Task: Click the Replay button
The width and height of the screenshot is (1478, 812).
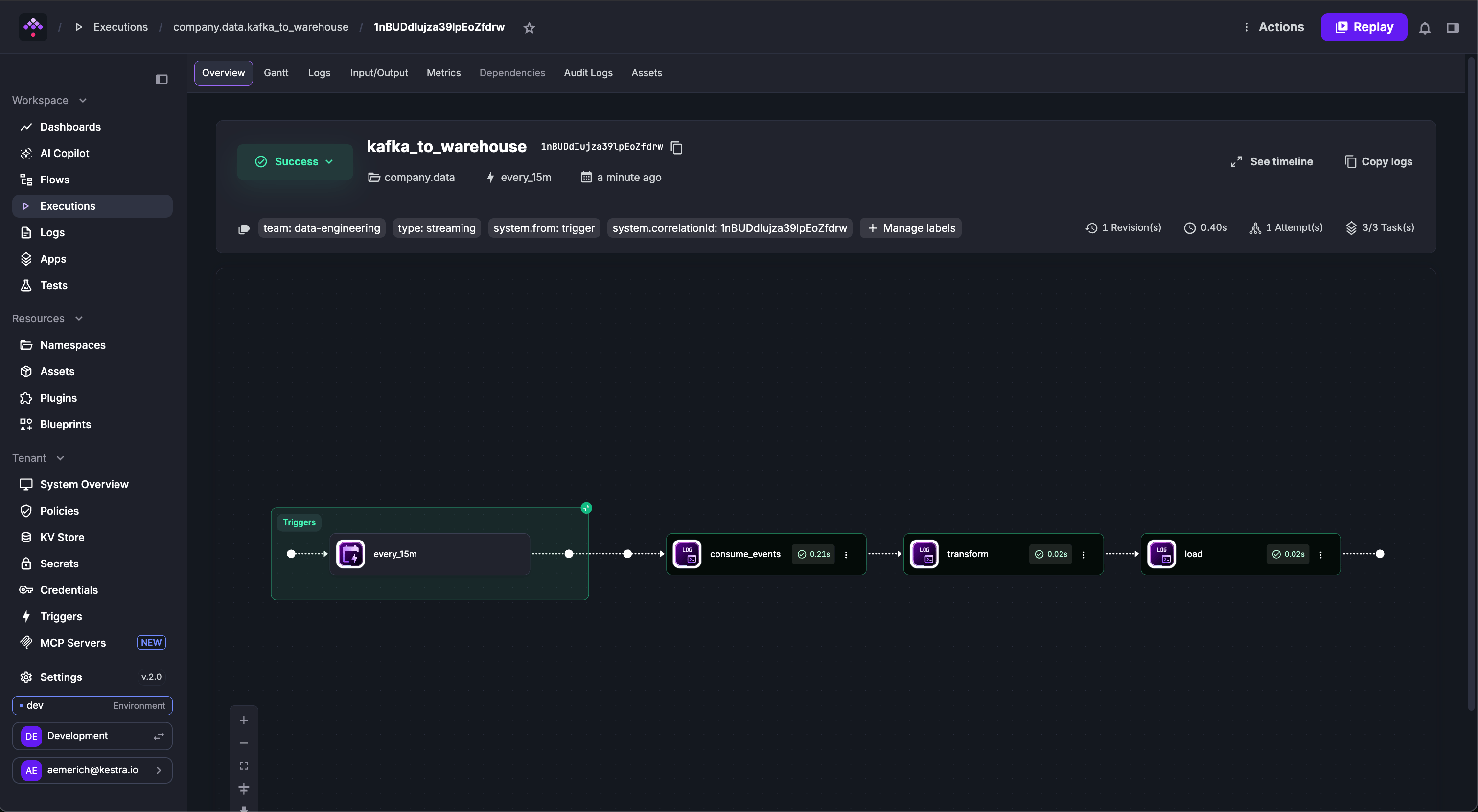Action: (1364, 27)
